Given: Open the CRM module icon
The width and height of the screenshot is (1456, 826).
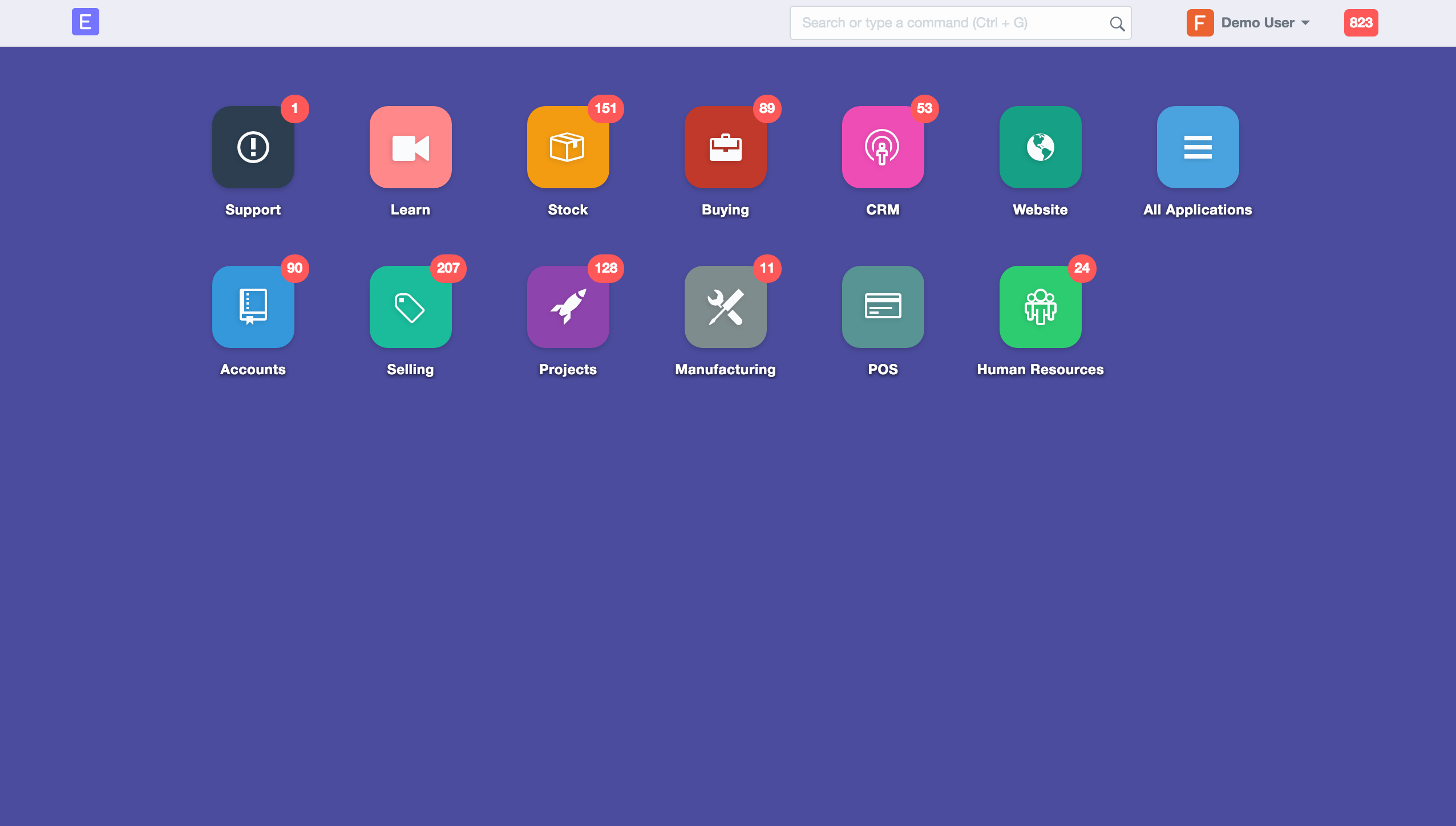Looking at the screenshot, I should point(883,147).
